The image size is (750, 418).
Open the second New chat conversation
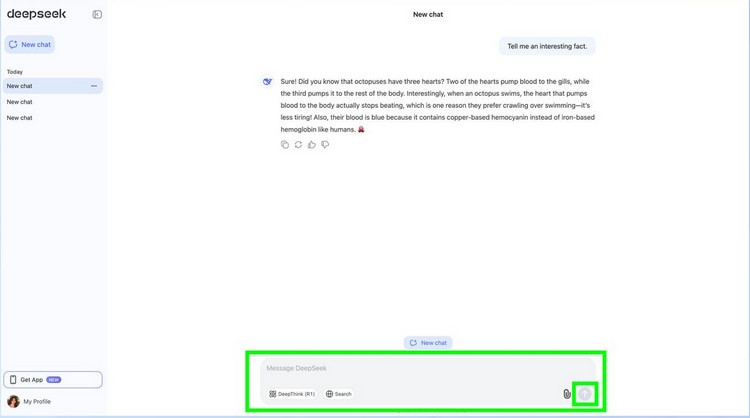pos(20,102)
